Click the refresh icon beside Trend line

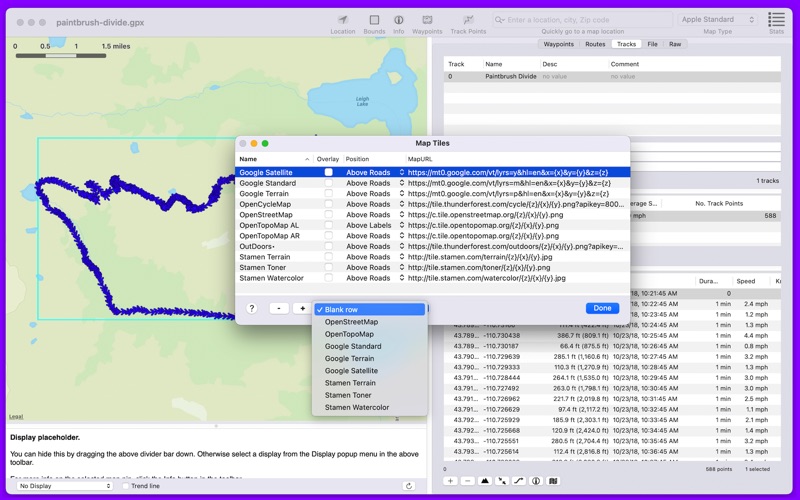coord(409,486)
